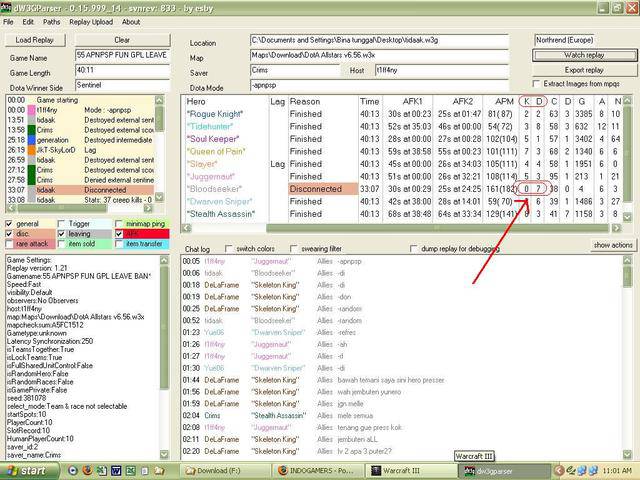Image resolution: width=640 pixels, height=480 pixels.
Task: Open the Edit menu
Action: [x=28, y=22]
